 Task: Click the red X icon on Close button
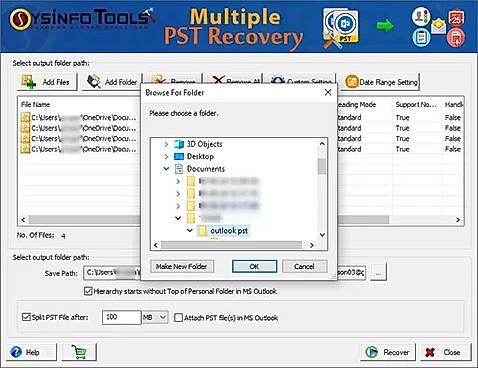(430, 352)
